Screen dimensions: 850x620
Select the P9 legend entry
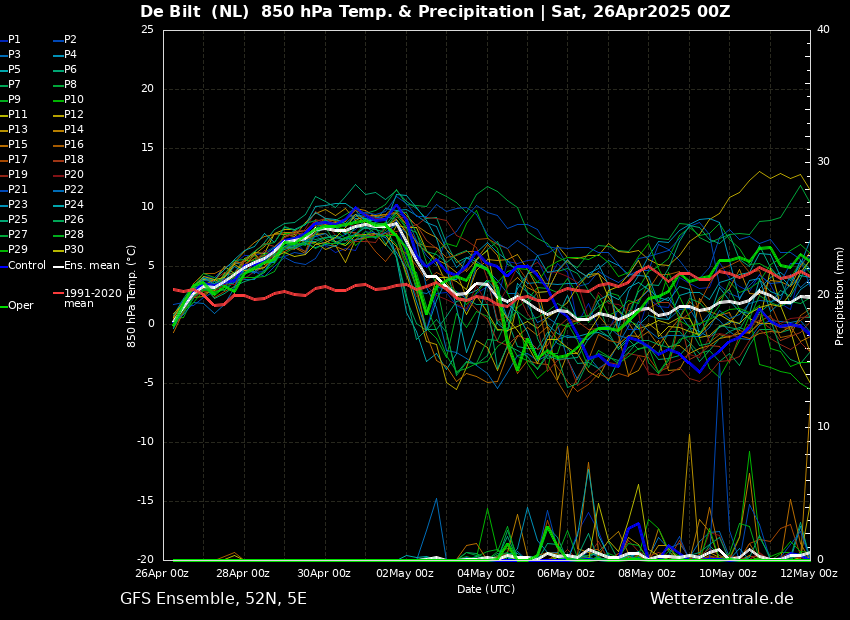(x=10, y=100)
